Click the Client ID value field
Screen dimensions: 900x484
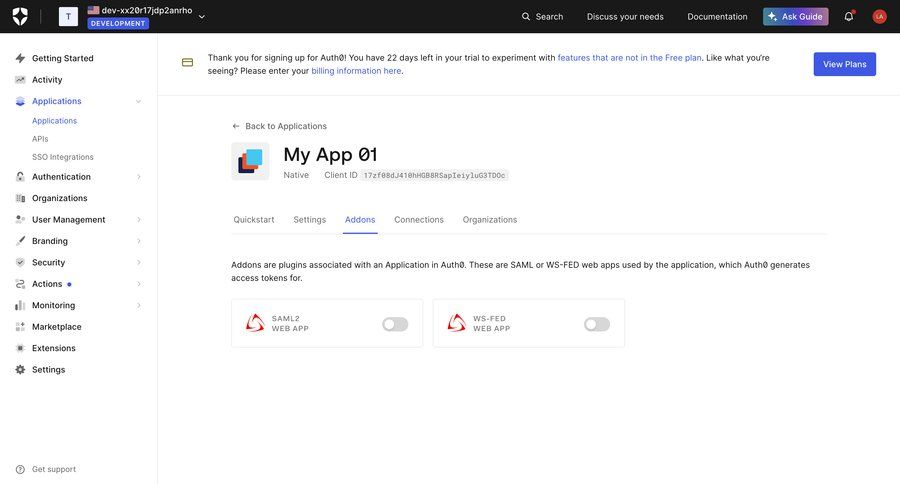coord(434,175)
